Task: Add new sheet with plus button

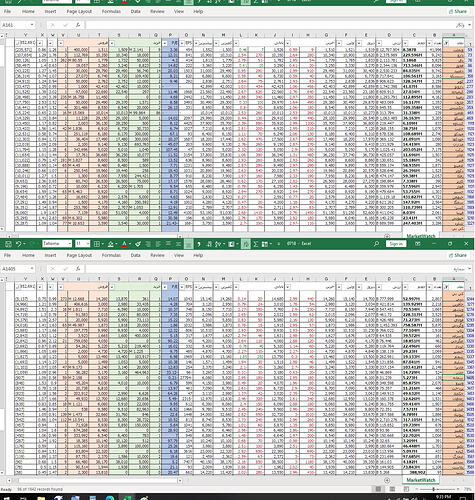Action: (387, 480)
